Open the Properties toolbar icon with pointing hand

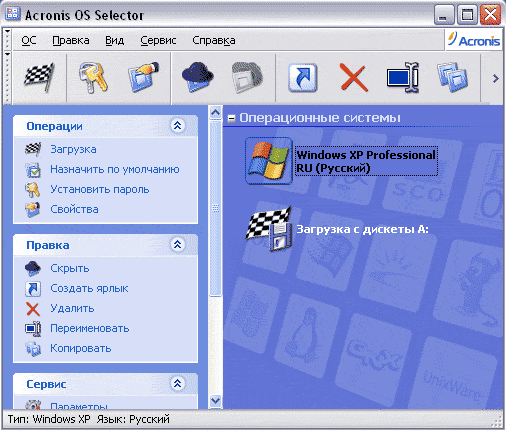[x=143, y=77]
